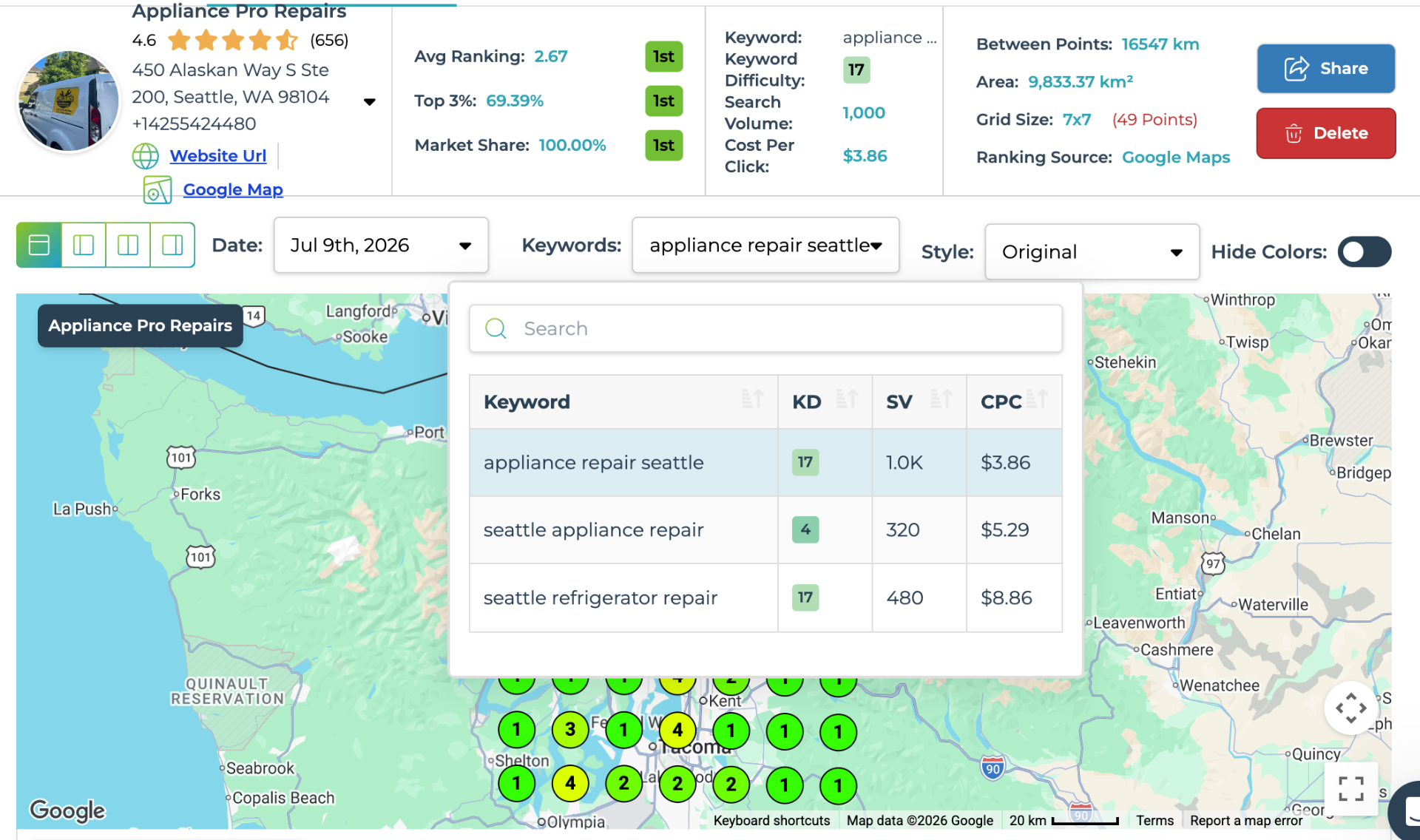The width and height of the screenshot is (1420, 840).
Task: Click the magnifier icon in the search box
Action: [496, 328]
